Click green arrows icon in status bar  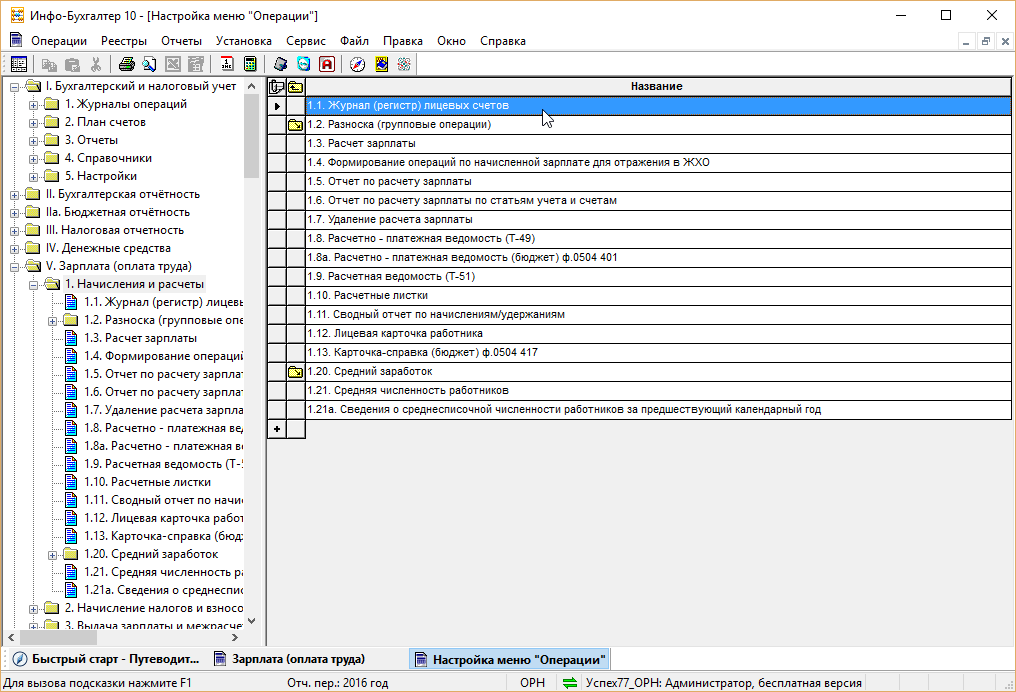[x=570, y=683]
